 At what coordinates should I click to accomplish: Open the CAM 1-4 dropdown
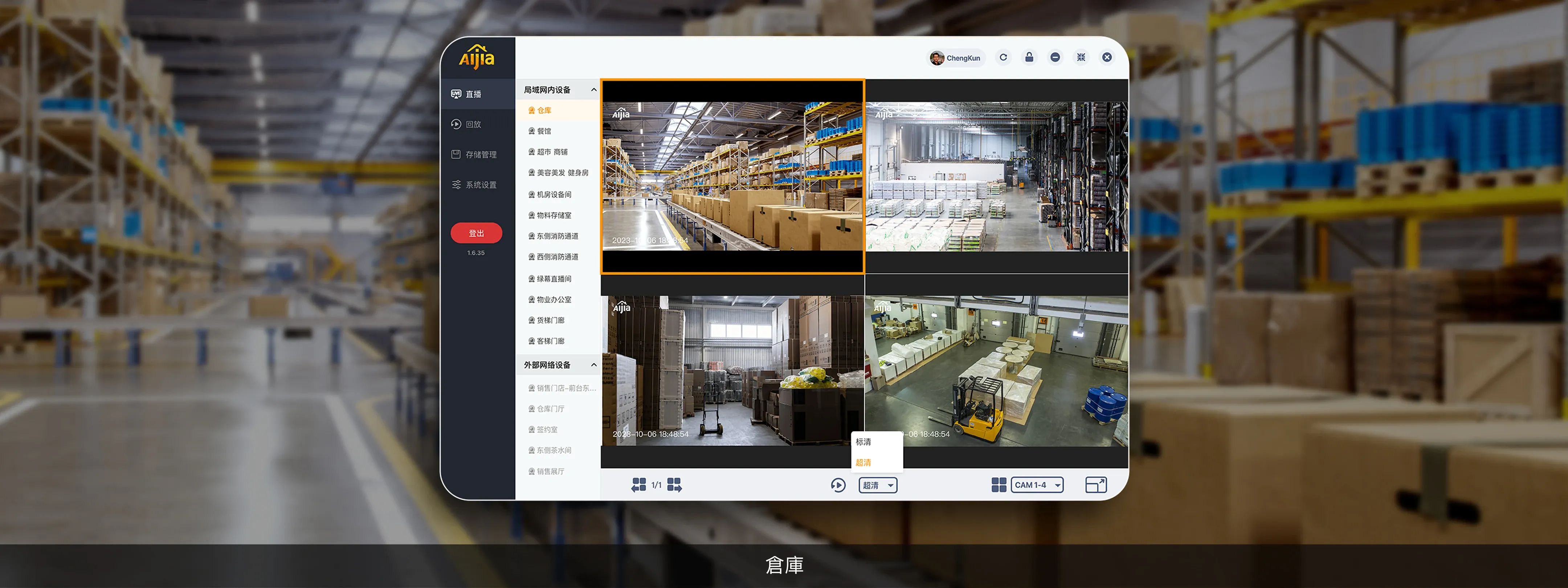pos(1037,485)
